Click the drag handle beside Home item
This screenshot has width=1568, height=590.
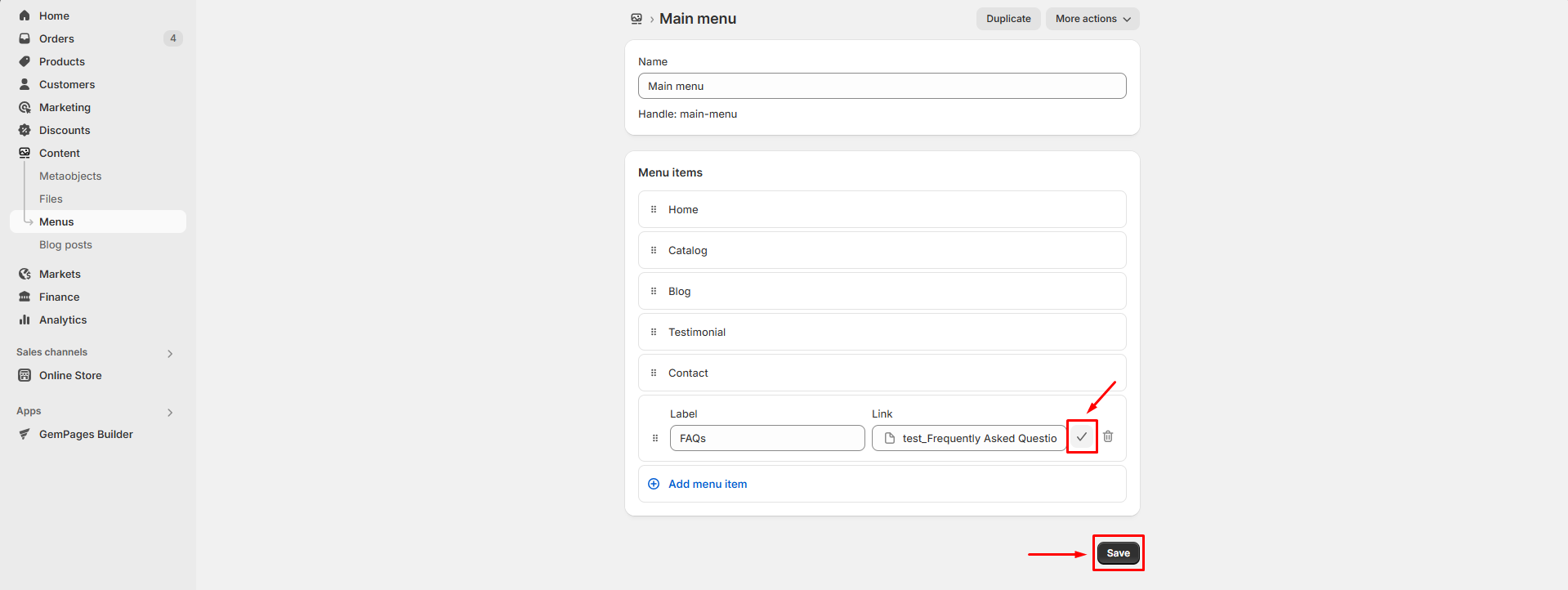654,210
